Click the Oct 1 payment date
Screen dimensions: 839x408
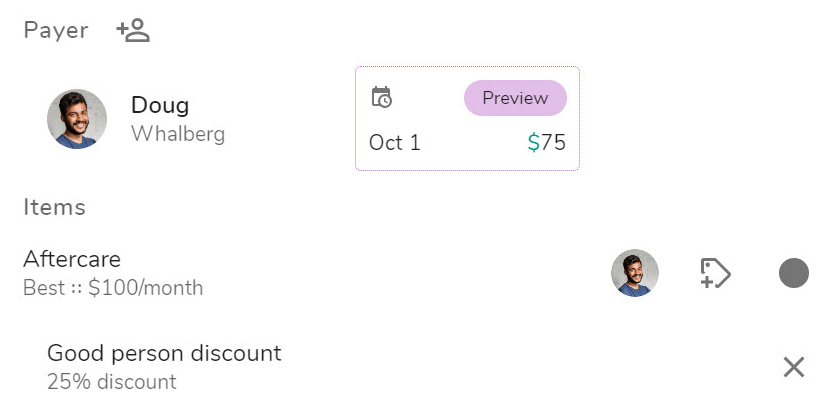[395, 143]
